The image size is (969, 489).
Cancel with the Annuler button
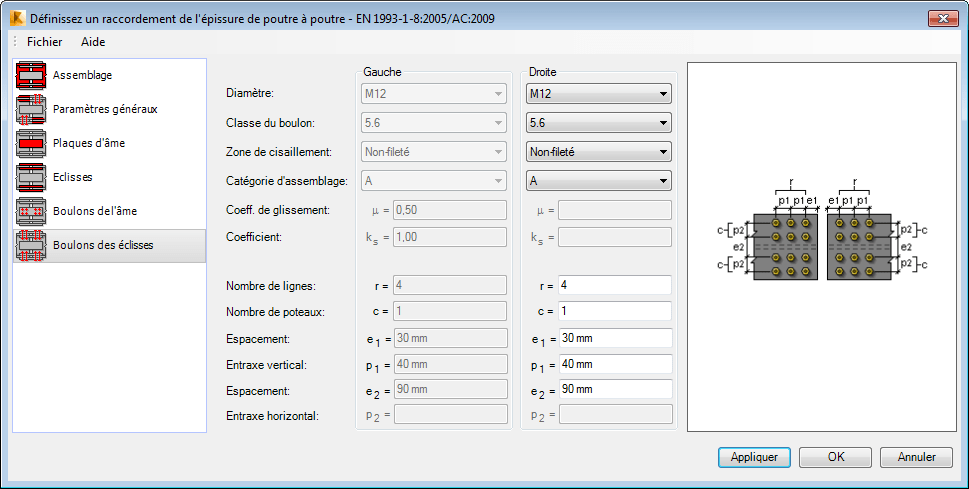click(x=916, y=457)
